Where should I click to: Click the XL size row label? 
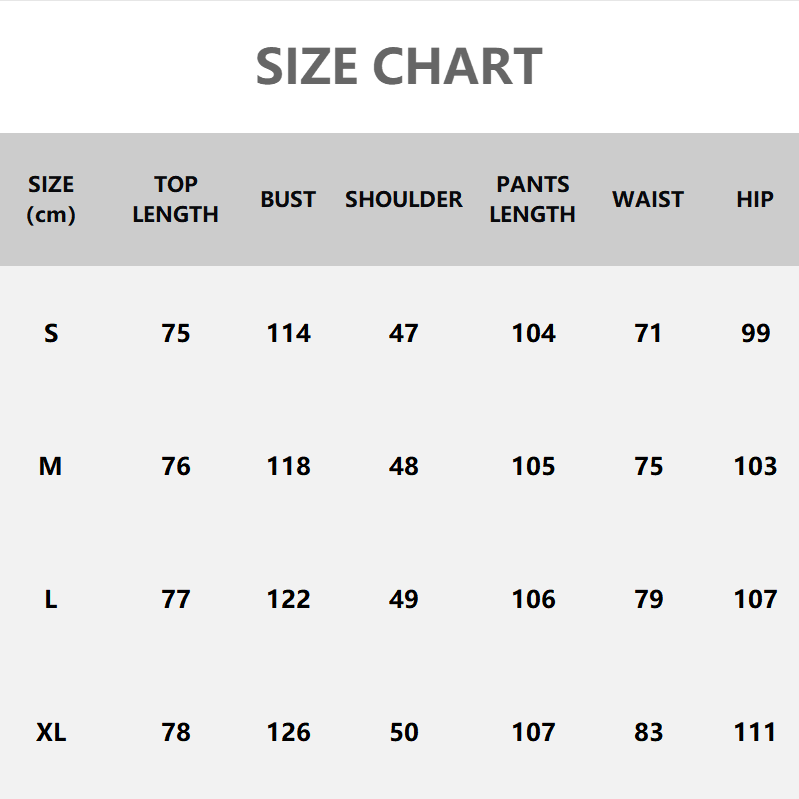point(51,732)
